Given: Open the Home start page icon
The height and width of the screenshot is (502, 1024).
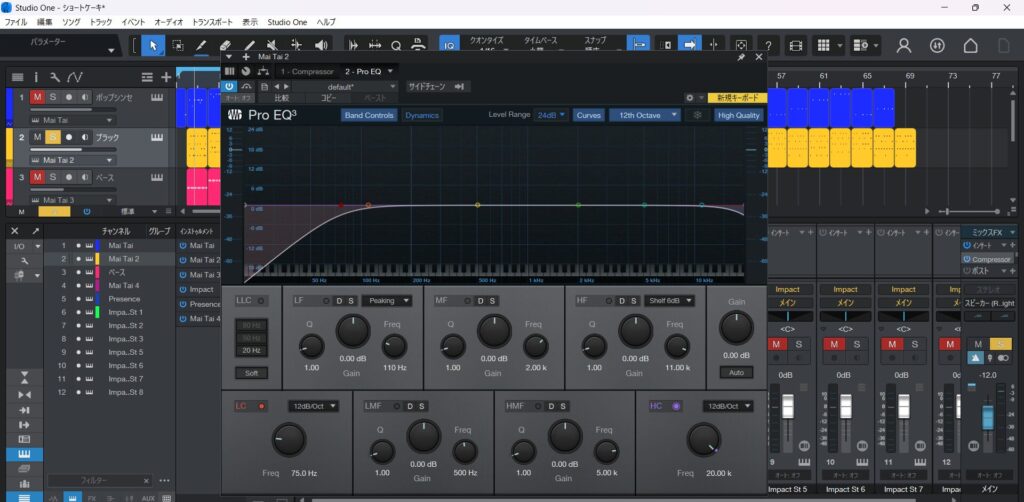Looking at the screenshot, I should point(970,46).
